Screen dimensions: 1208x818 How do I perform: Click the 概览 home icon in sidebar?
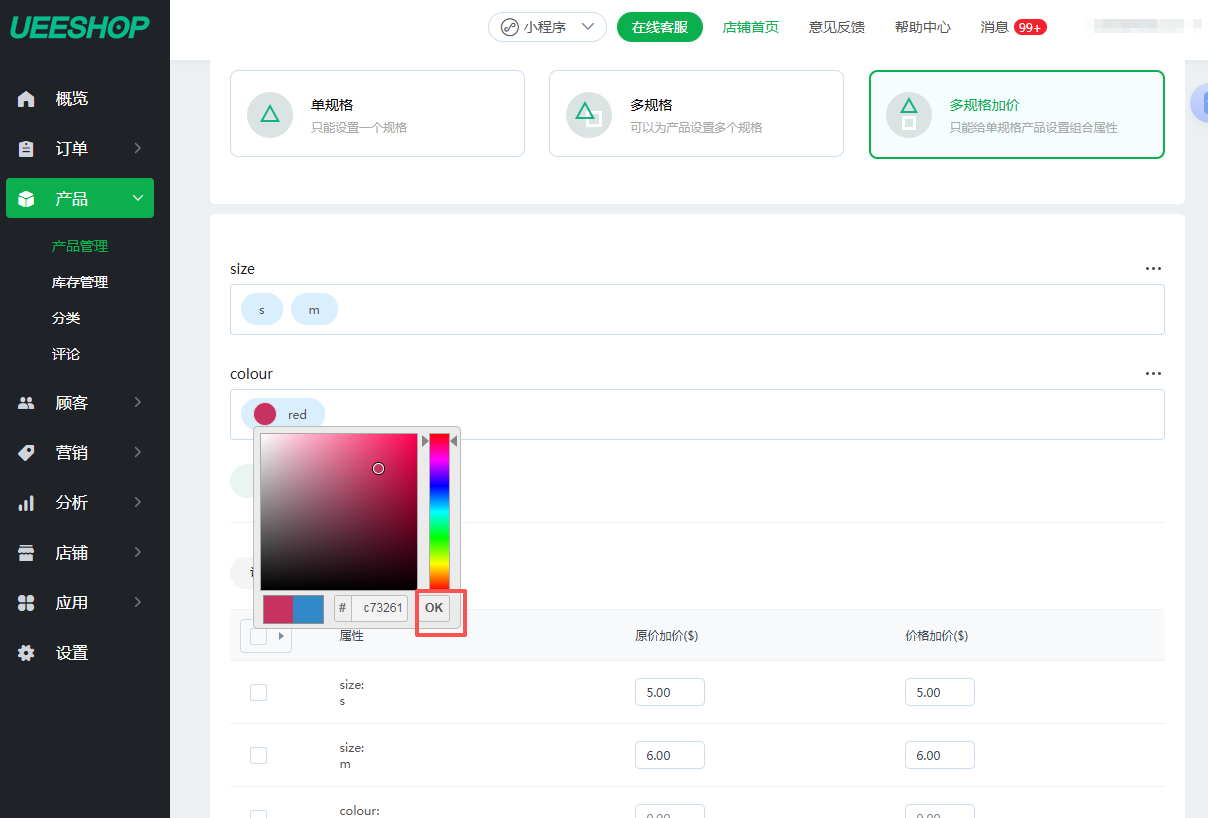(27, 99)
